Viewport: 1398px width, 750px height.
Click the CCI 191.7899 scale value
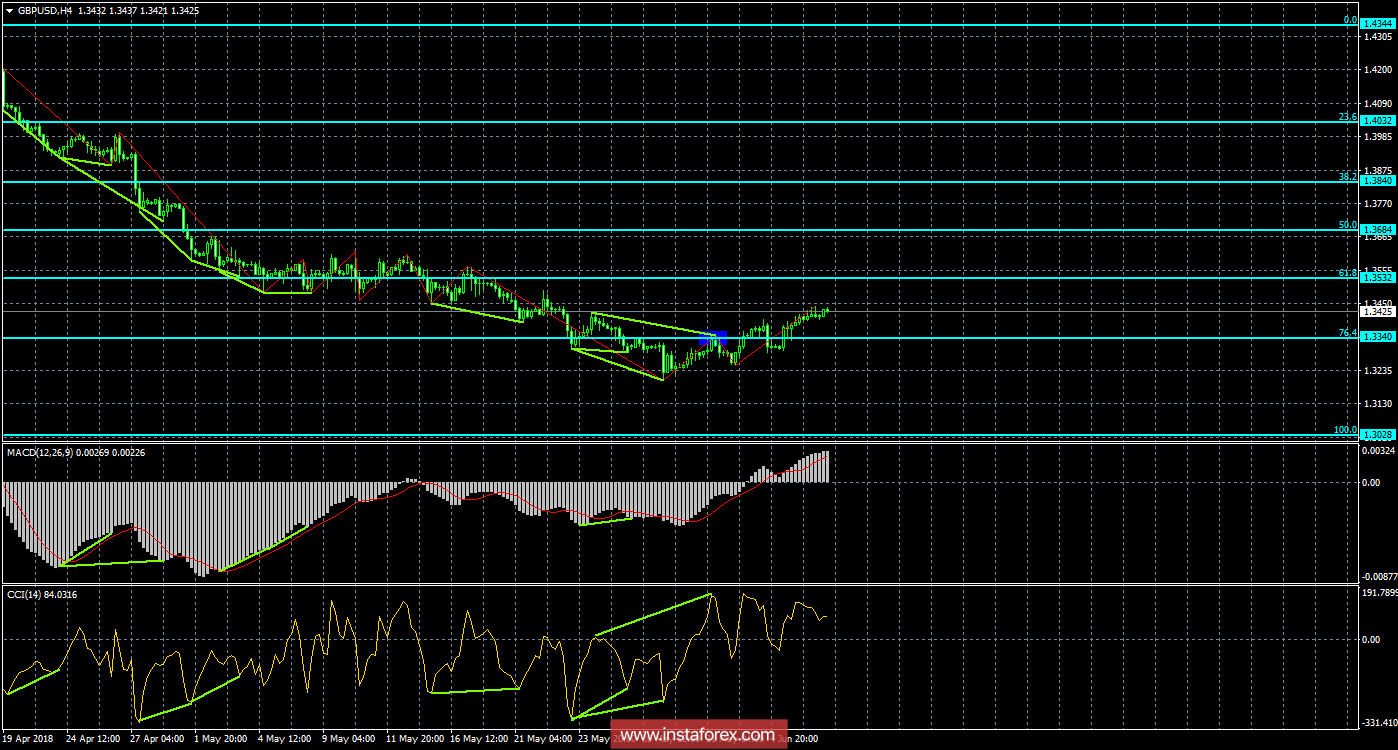[x=1380, y=593]
